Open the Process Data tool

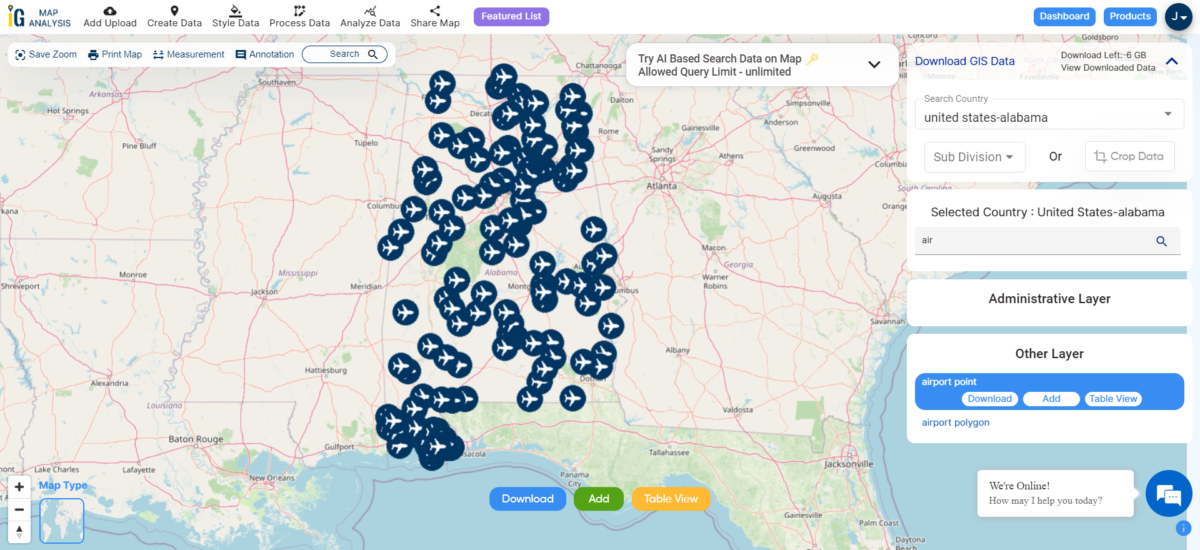pos(299,11)
